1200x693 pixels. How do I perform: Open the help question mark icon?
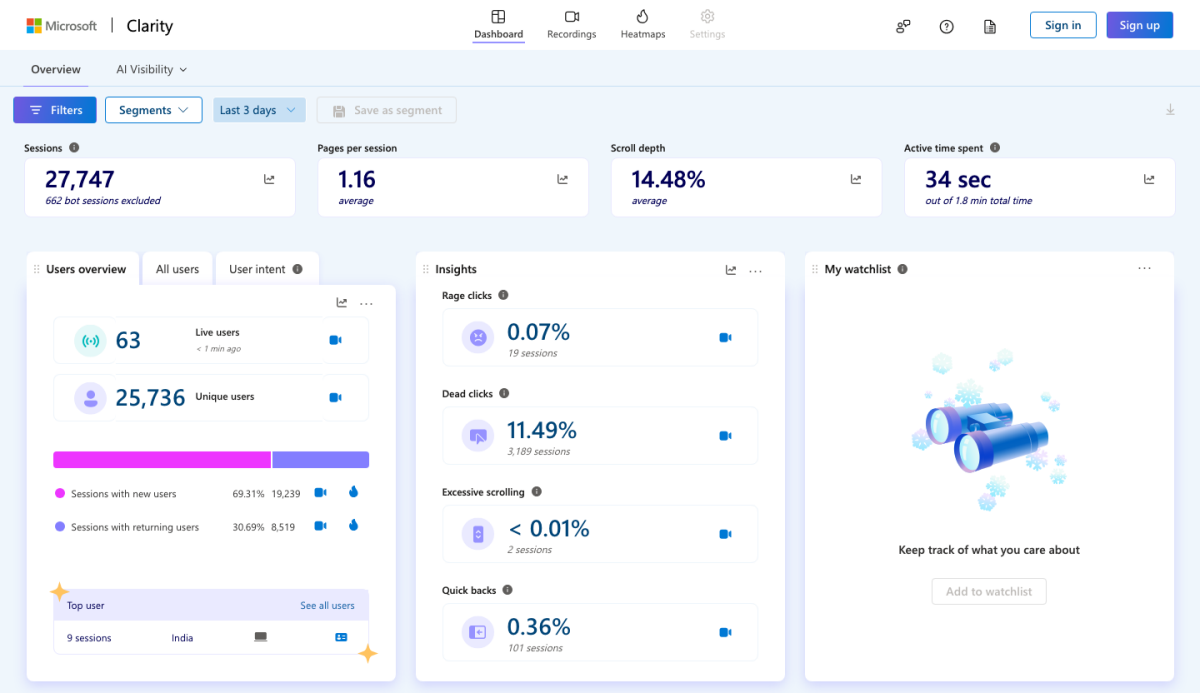click(947, 27)
